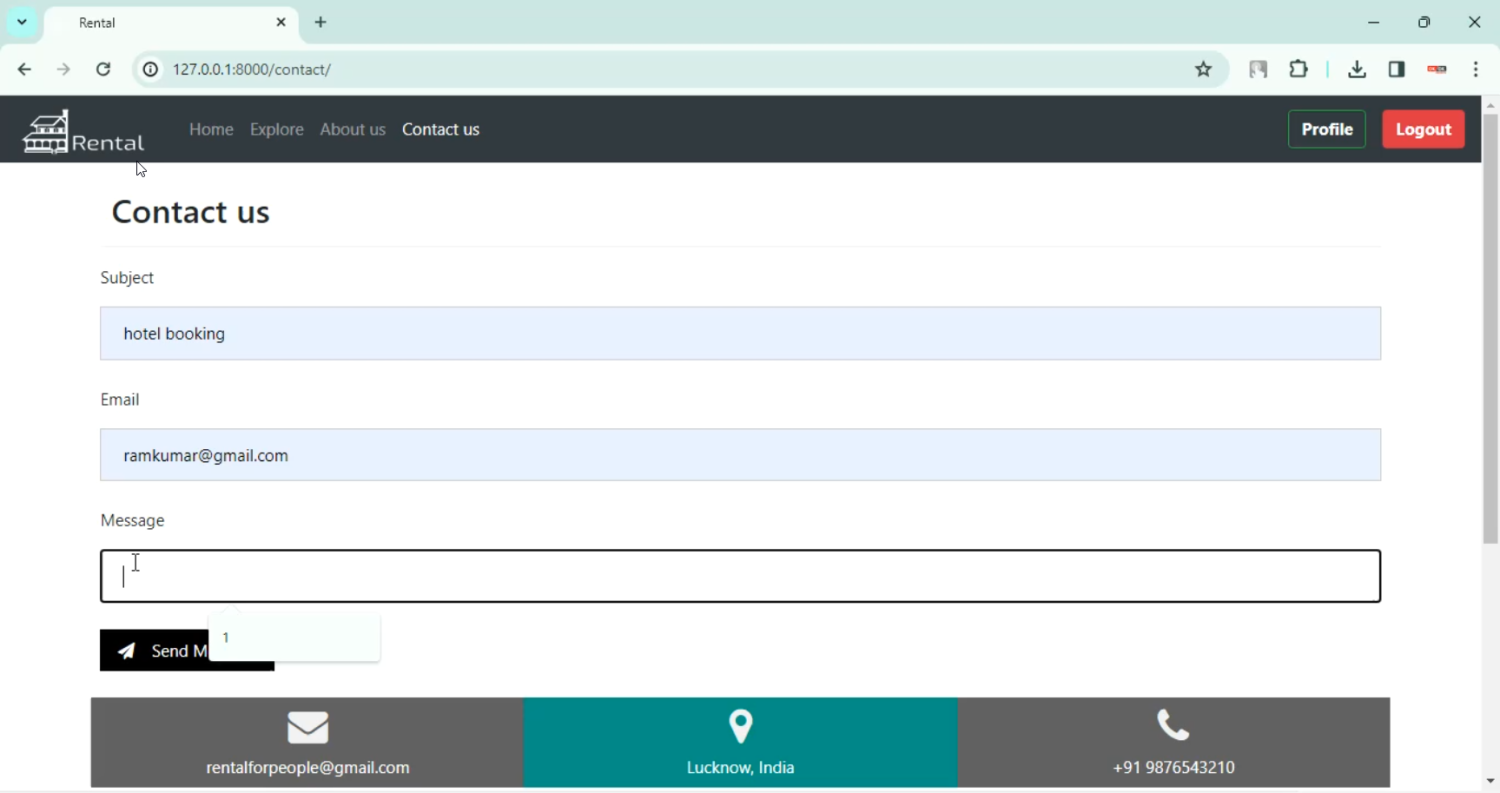The width and height of the screenshot is (1500, 793).
Task: Toggle the browser side panel icon
Action: [1396, 69]
